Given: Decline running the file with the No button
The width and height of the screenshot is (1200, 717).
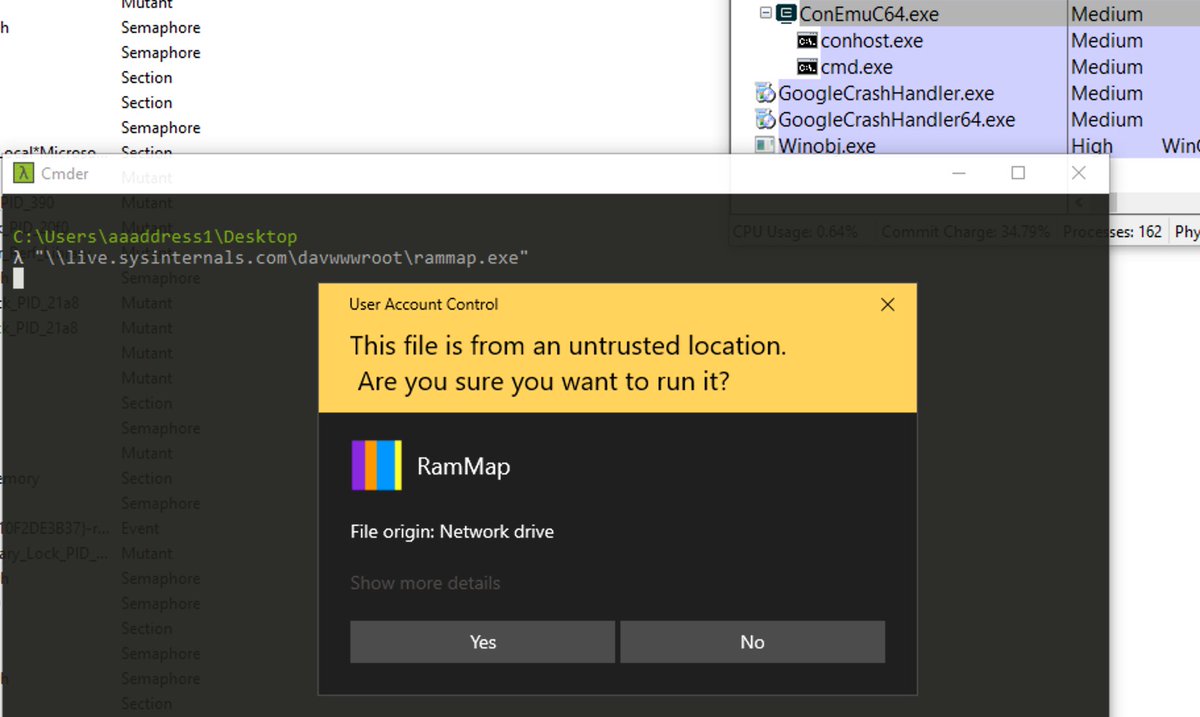Looking at the screenshot, I should (752, 642).
